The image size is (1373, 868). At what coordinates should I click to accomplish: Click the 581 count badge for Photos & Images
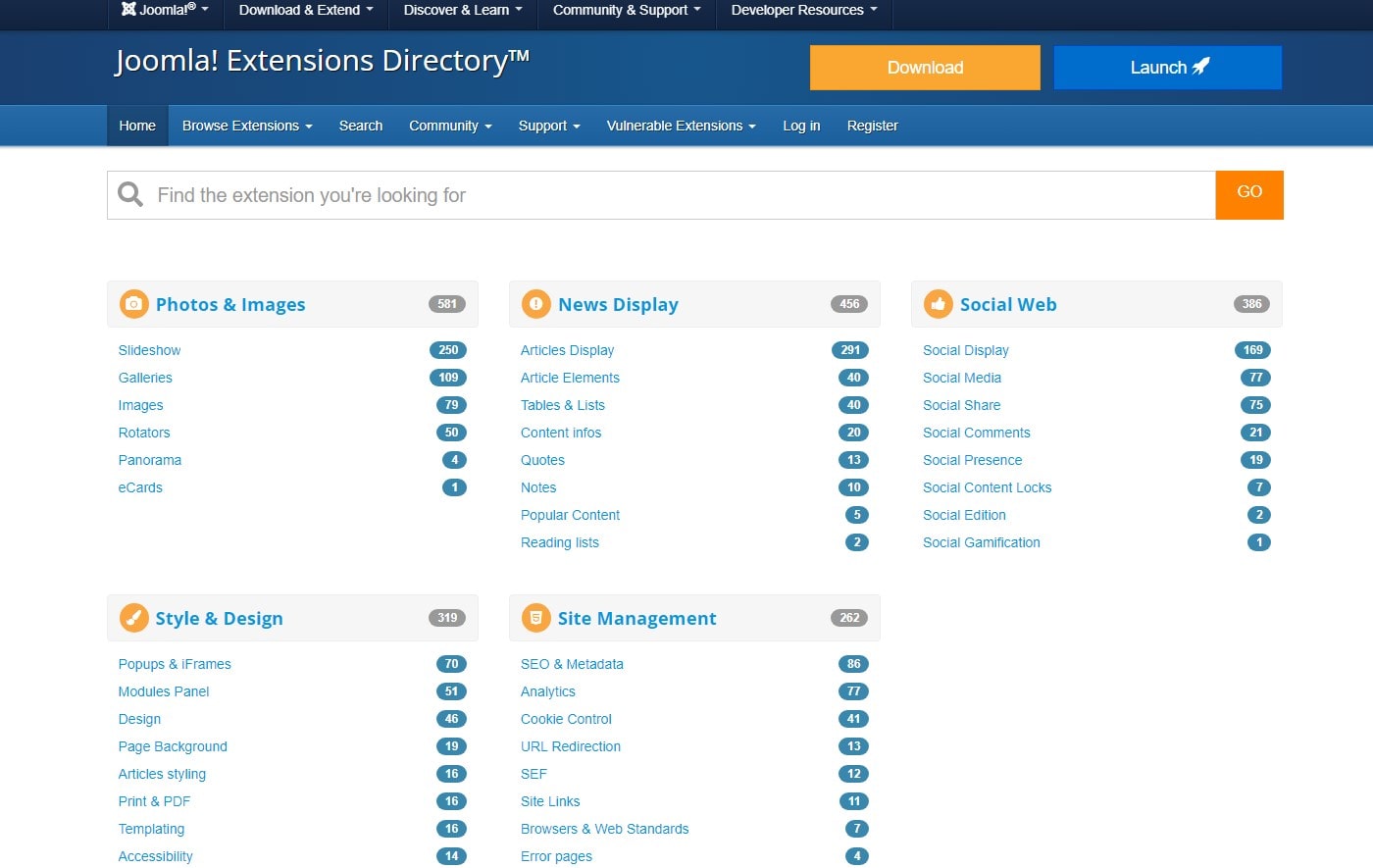tap(447, 304)
